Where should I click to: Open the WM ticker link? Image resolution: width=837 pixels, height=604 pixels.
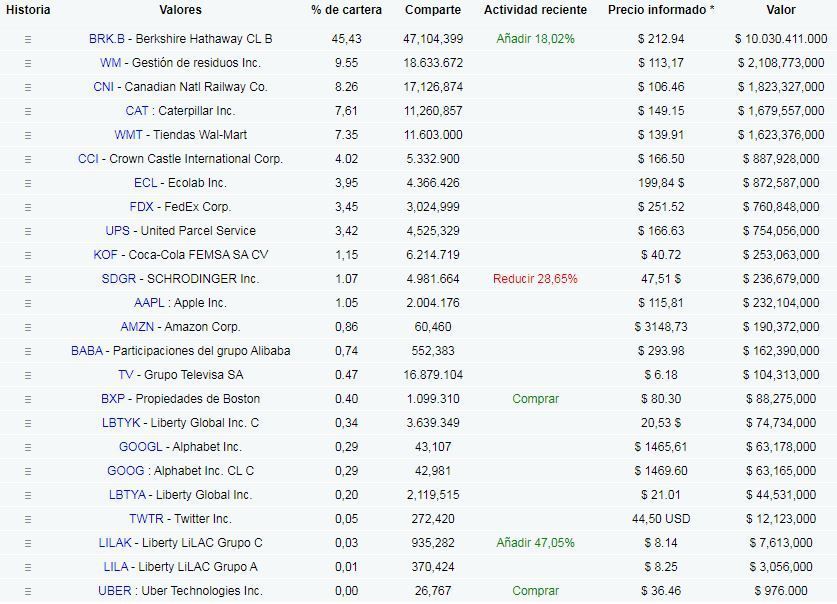point(110,63)
